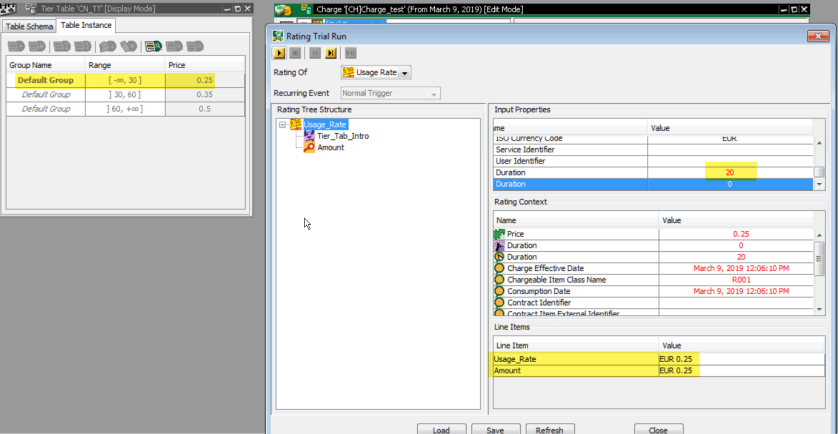838x434 pixels.
Task: Click the Price icon in Rating Context
Action: [x=500, y=233]
